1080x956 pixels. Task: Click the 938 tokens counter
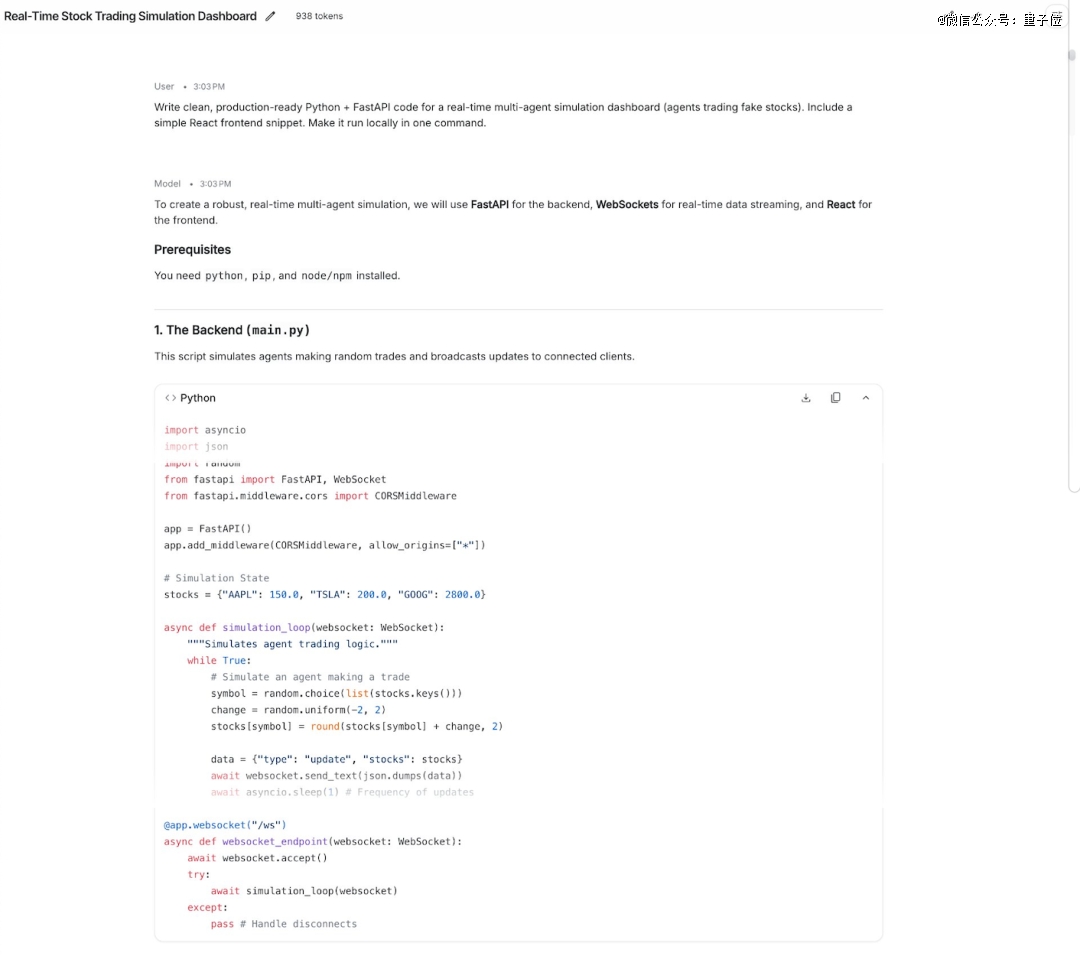319,17
